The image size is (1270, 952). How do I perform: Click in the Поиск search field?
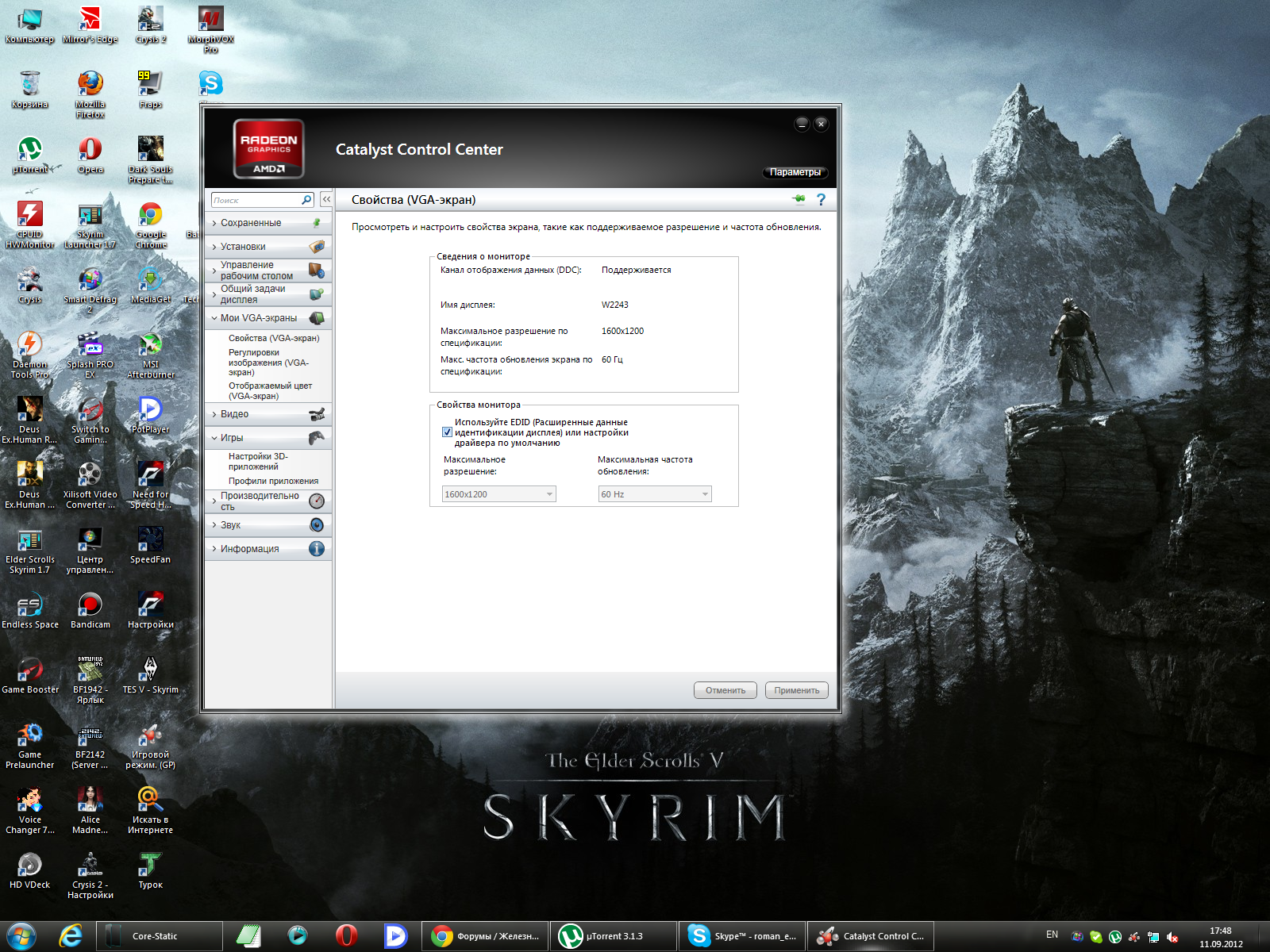coord(256,200)
